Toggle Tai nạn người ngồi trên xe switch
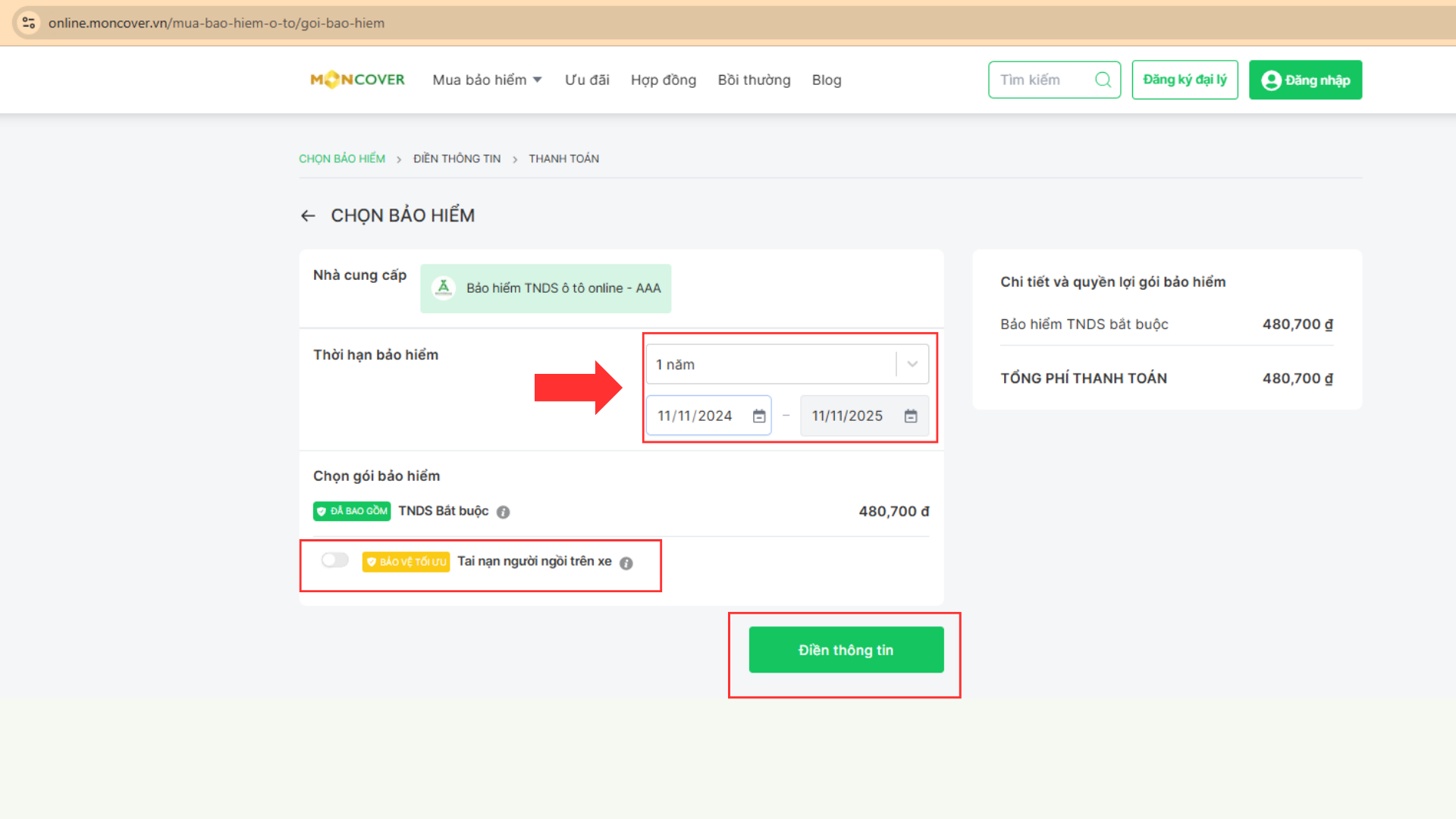The width and height of the screenshot is (1456, 819). 334,560
